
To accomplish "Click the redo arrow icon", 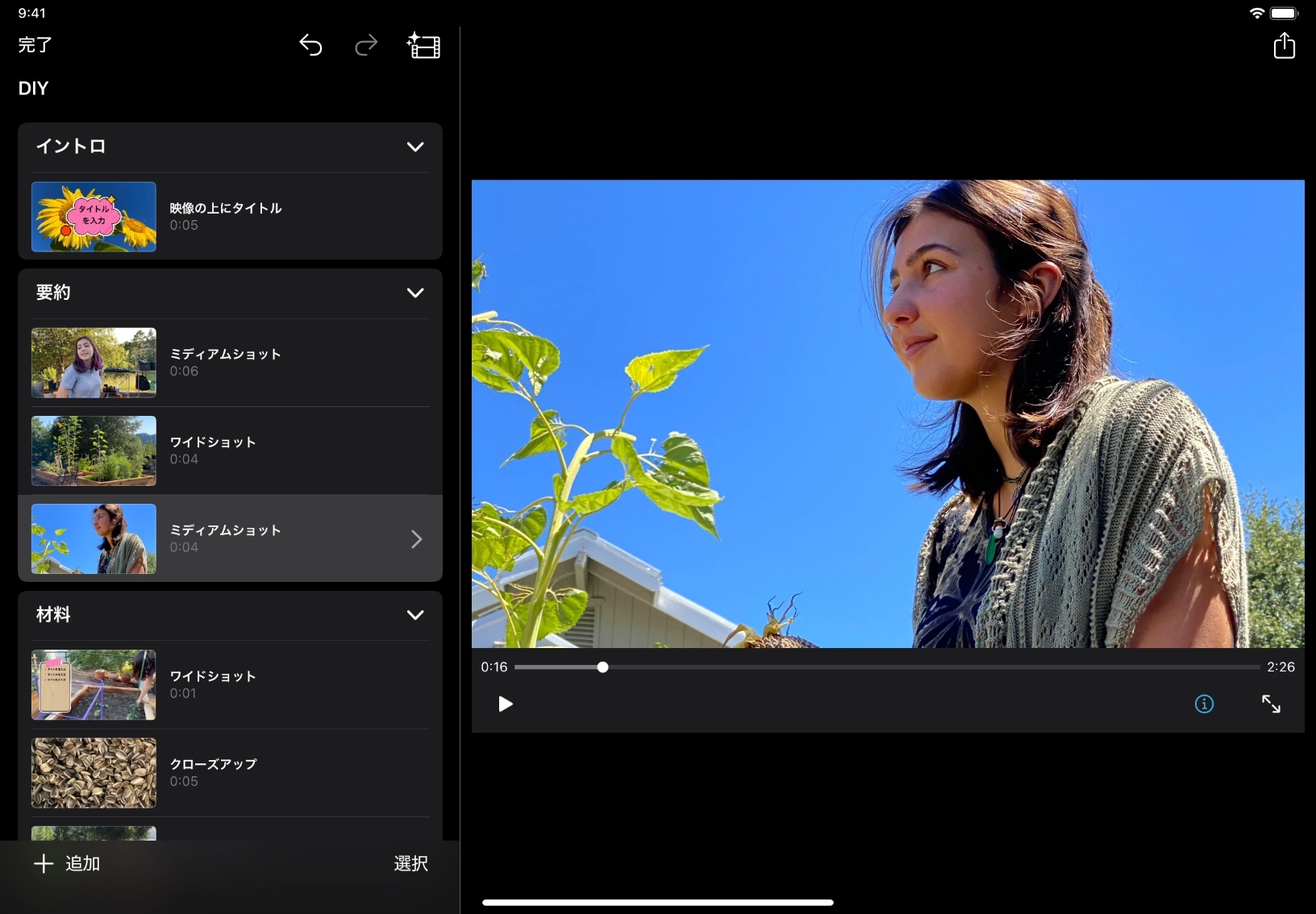I will pos(366,46).
